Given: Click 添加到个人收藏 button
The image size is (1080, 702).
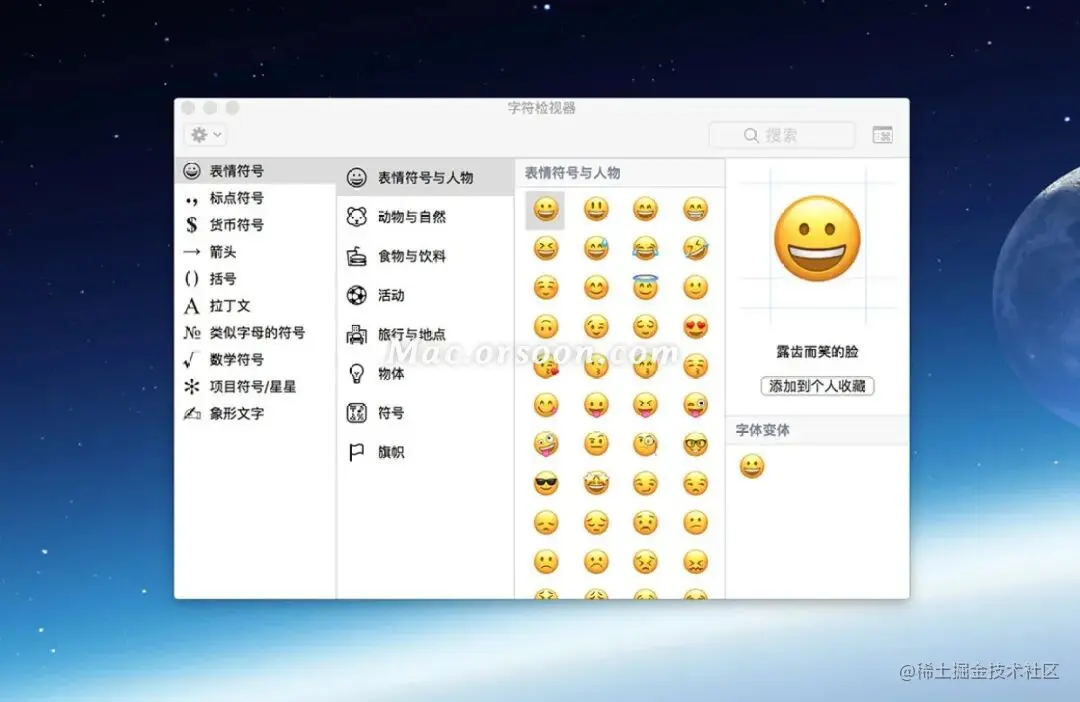Looking at the screenshot, I should click(x=818, y=386).
